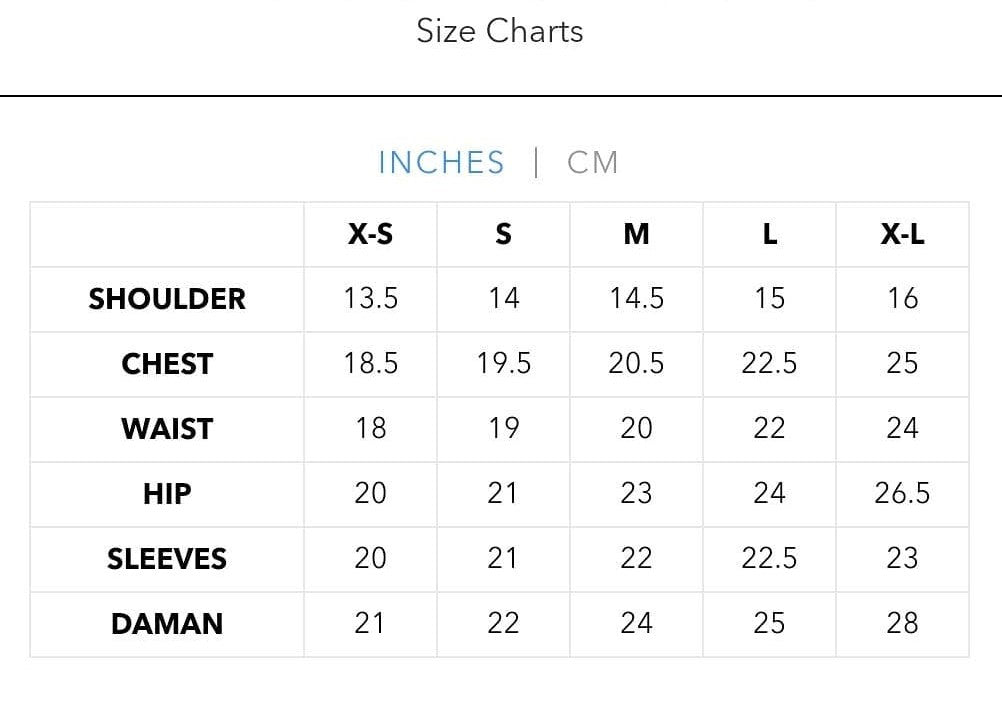Image resolution: width=1002 pixels, height=716 pixels.
Task: Switch size chart units to CM
Action: coord(592,162)
